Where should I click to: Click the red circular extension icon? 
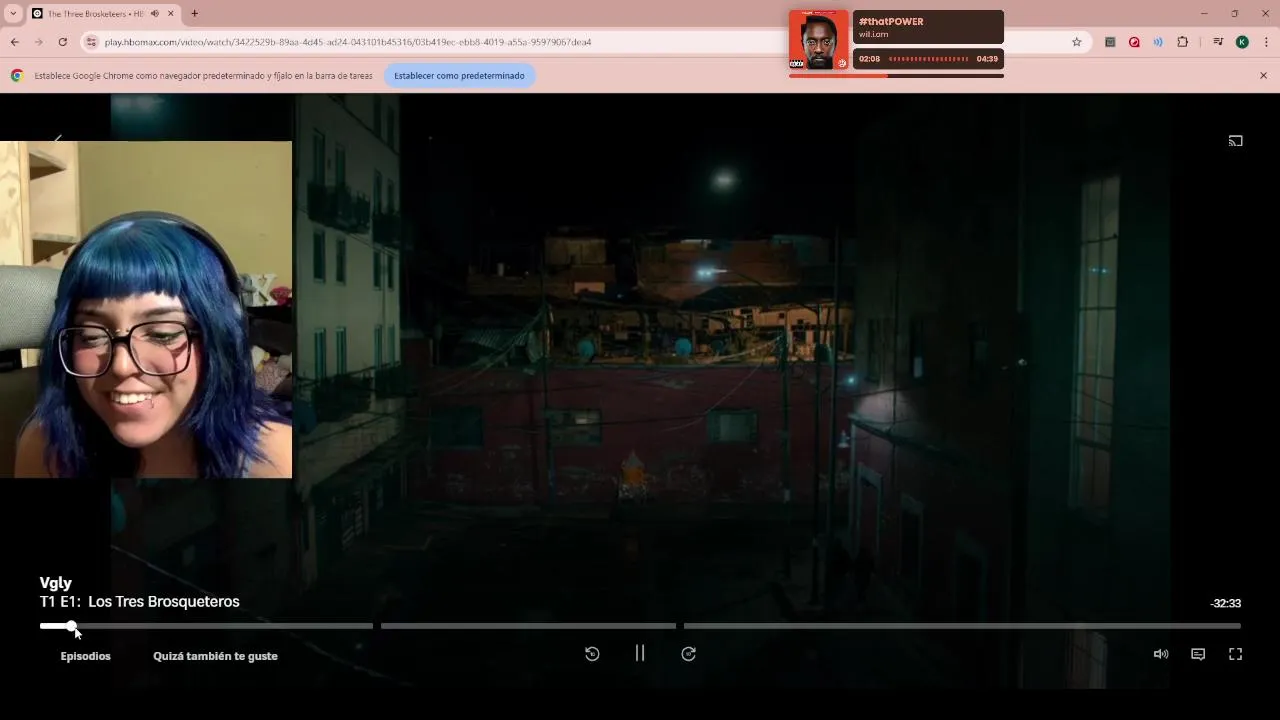click(x=1134, y=42)
